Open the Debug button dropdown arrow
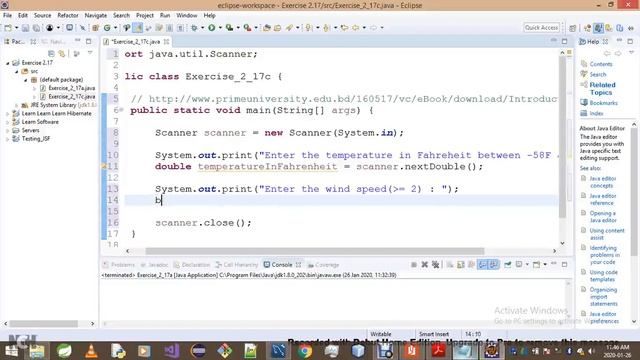Viewport: 640px width, 360px height. (x=202, y=28)
